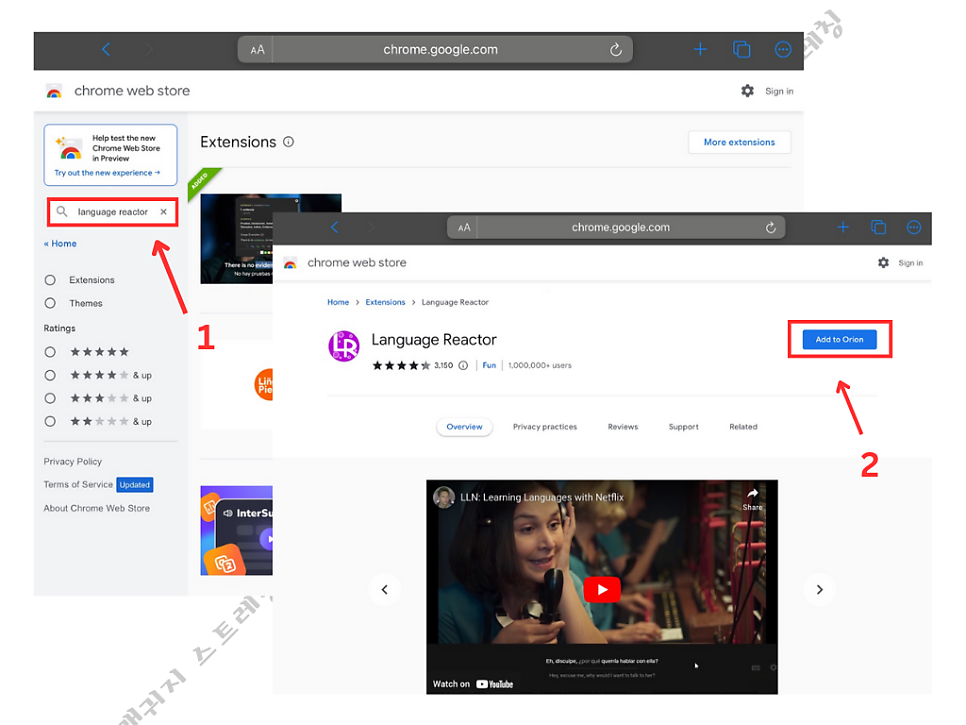This screenshot has height=725, width=966.
Task: Sign in on front chrome web store
Action: tap(911, 263)
